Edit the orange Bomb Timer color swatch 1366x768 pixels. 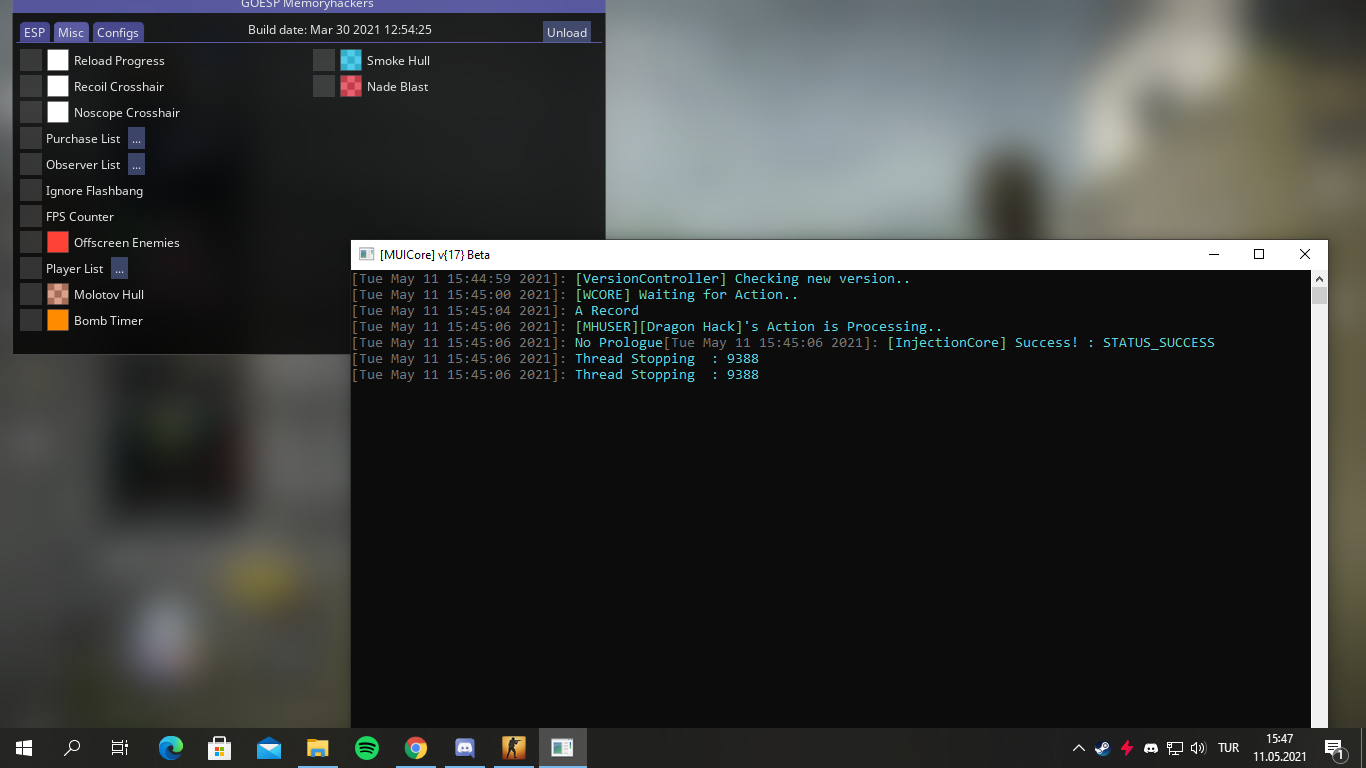(x=58, y=320)
